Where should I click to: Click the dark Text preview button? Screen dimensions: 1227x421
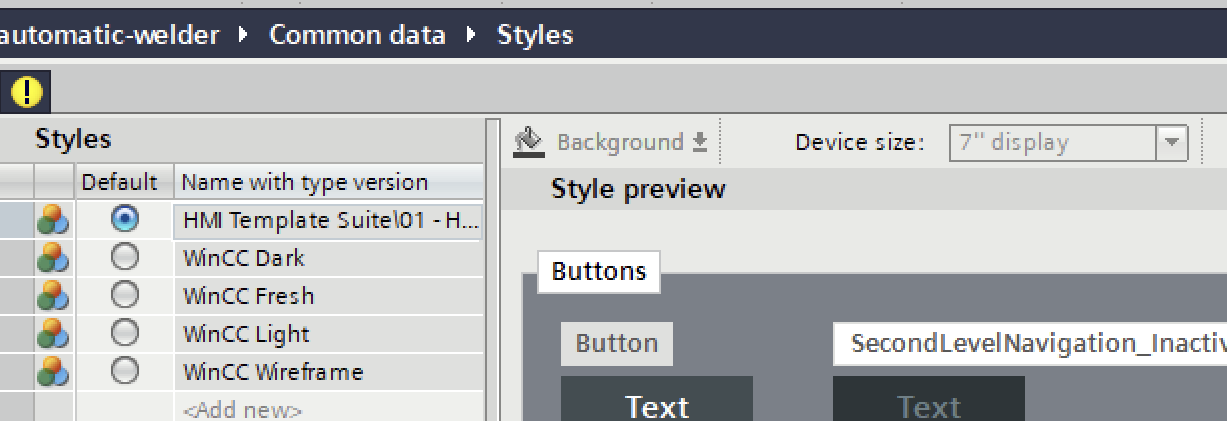(x=657, y=402)
